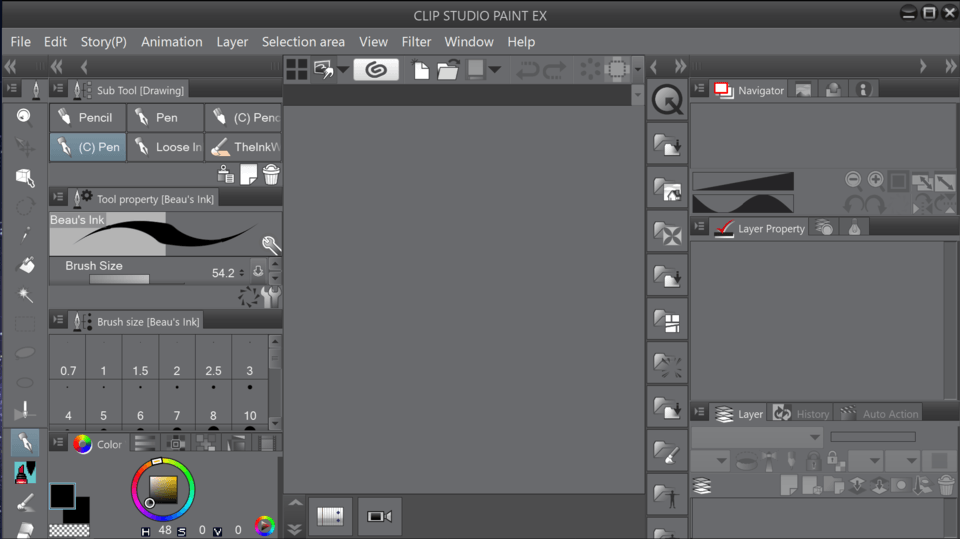
Task: Click the timeline filmstrip icon below canvas
Action: [330, 516]
